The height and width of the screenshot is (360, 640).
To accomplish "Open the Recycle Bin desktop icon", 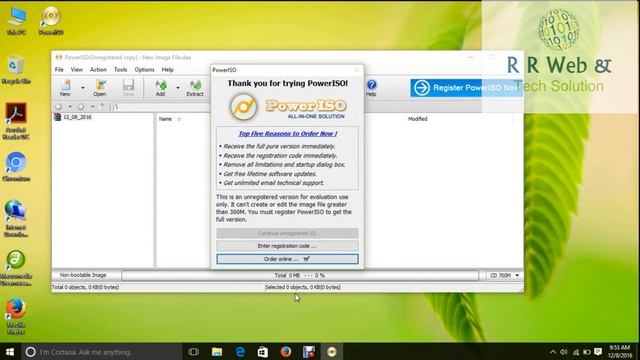I will pyautogui.click(x=16, y=69).
